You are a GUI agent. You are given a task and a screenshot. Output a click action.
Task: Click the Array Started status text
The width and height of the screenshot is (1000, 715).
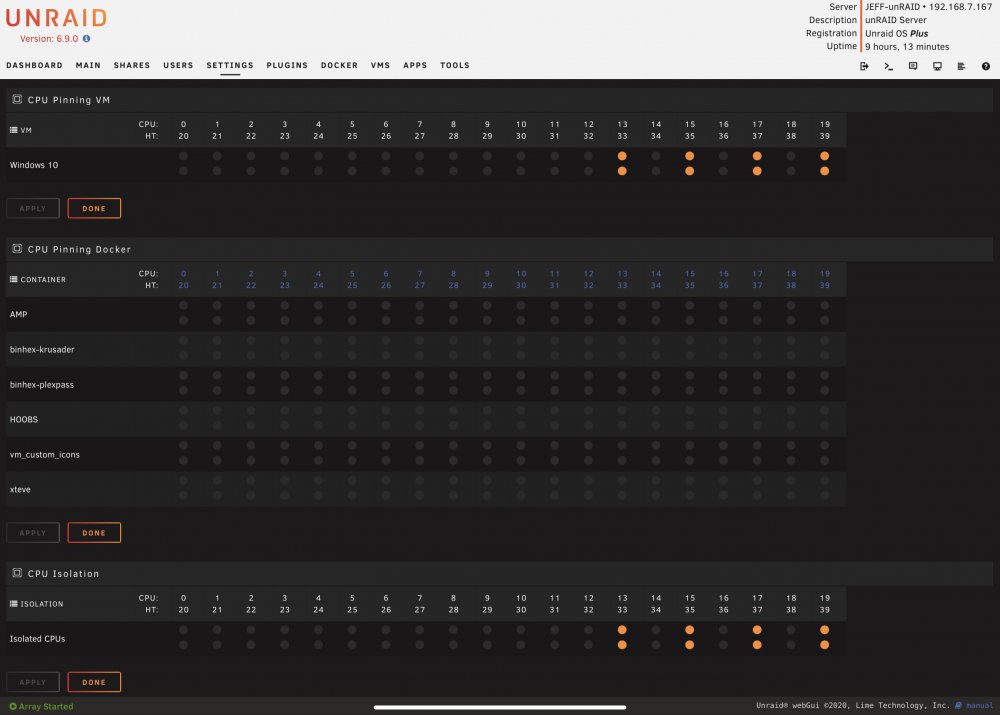point(46,706)
